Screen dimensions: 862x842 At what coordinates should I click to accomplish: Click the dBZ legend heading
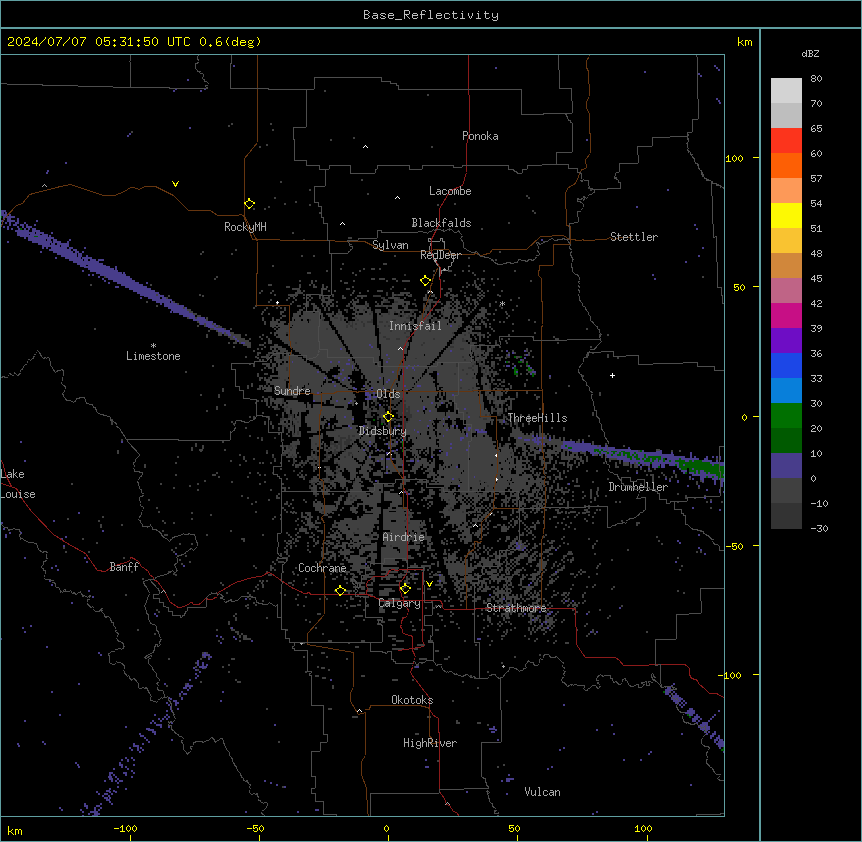(x=810, y=54)
